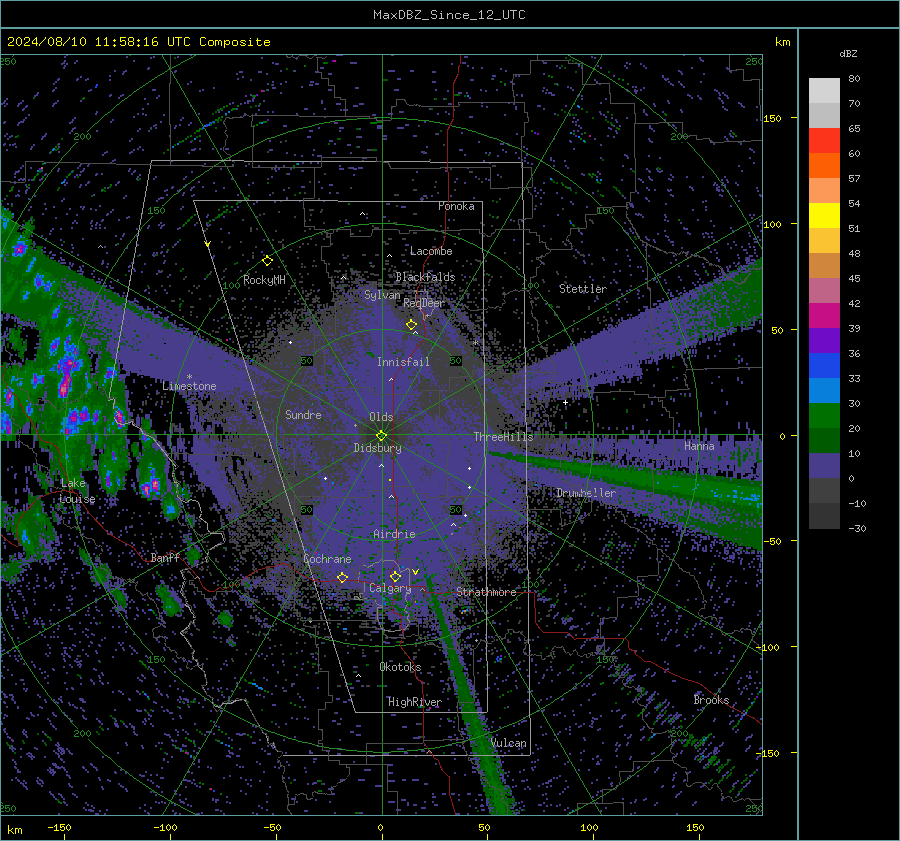Pick the light blue 30-33 dBZ swatch
Screen dimensions: 900x841
824,391
